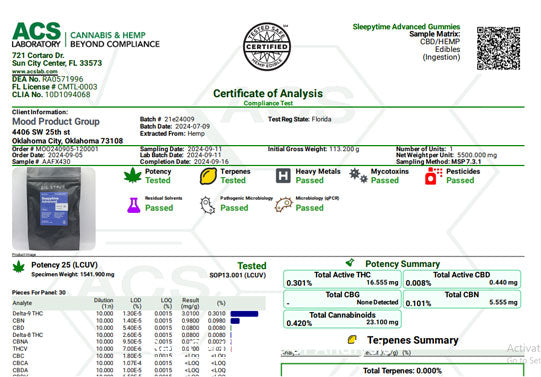Click the product package photo
The height and width of the screenshot is (377, 541).
[54, 209]
